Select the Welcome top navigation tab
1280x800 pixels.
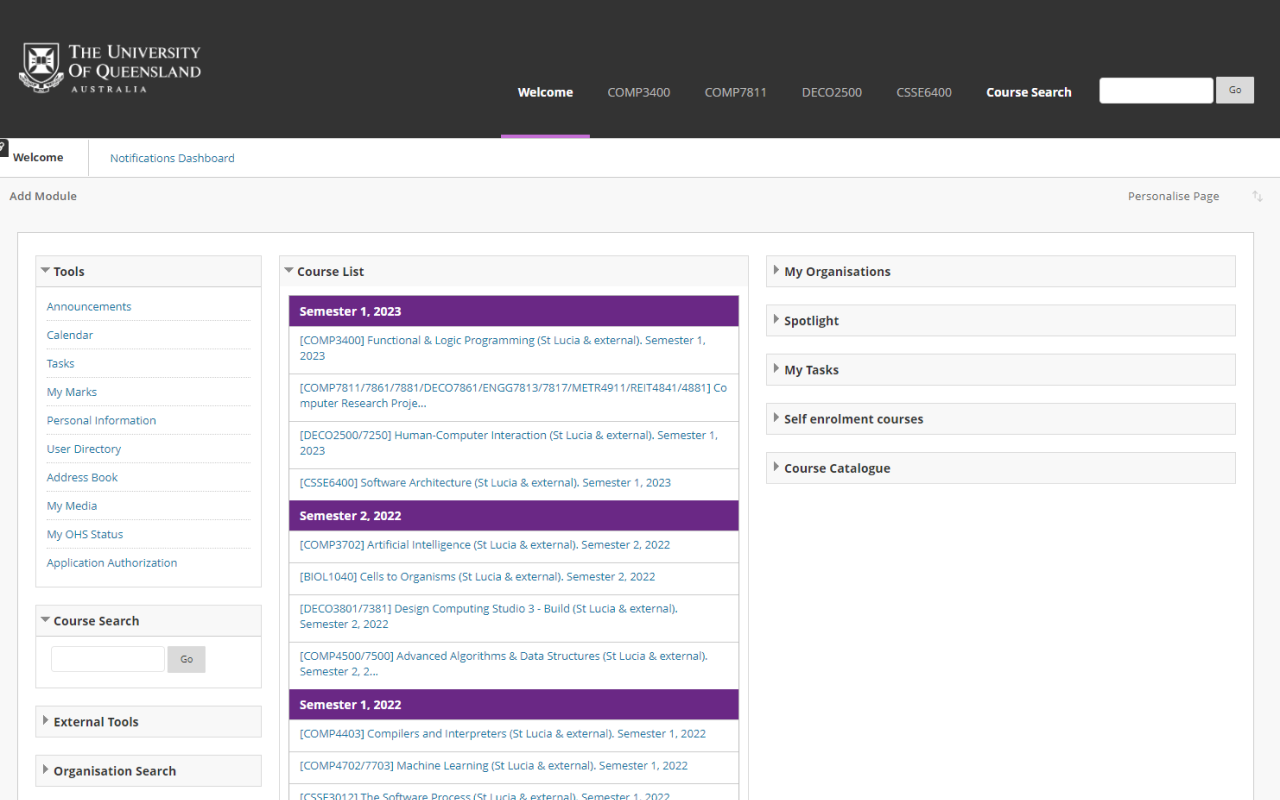tap(545, 92)
